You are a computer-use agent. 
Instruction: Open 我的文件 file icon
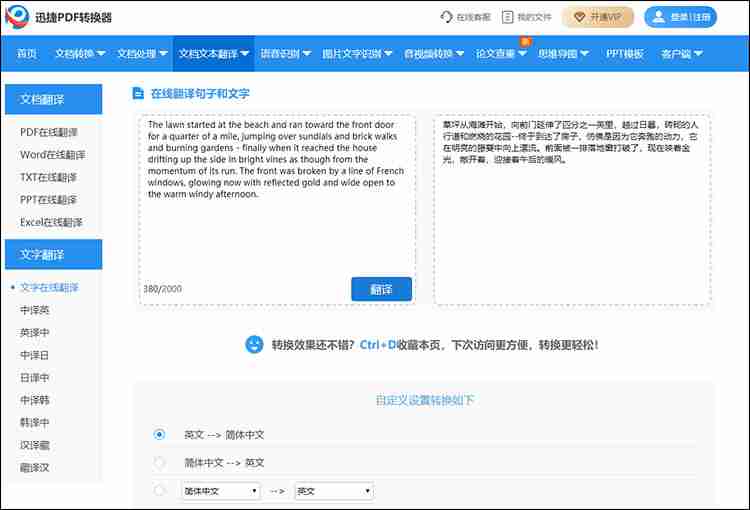pyautogui.click(x=508, y=17)
